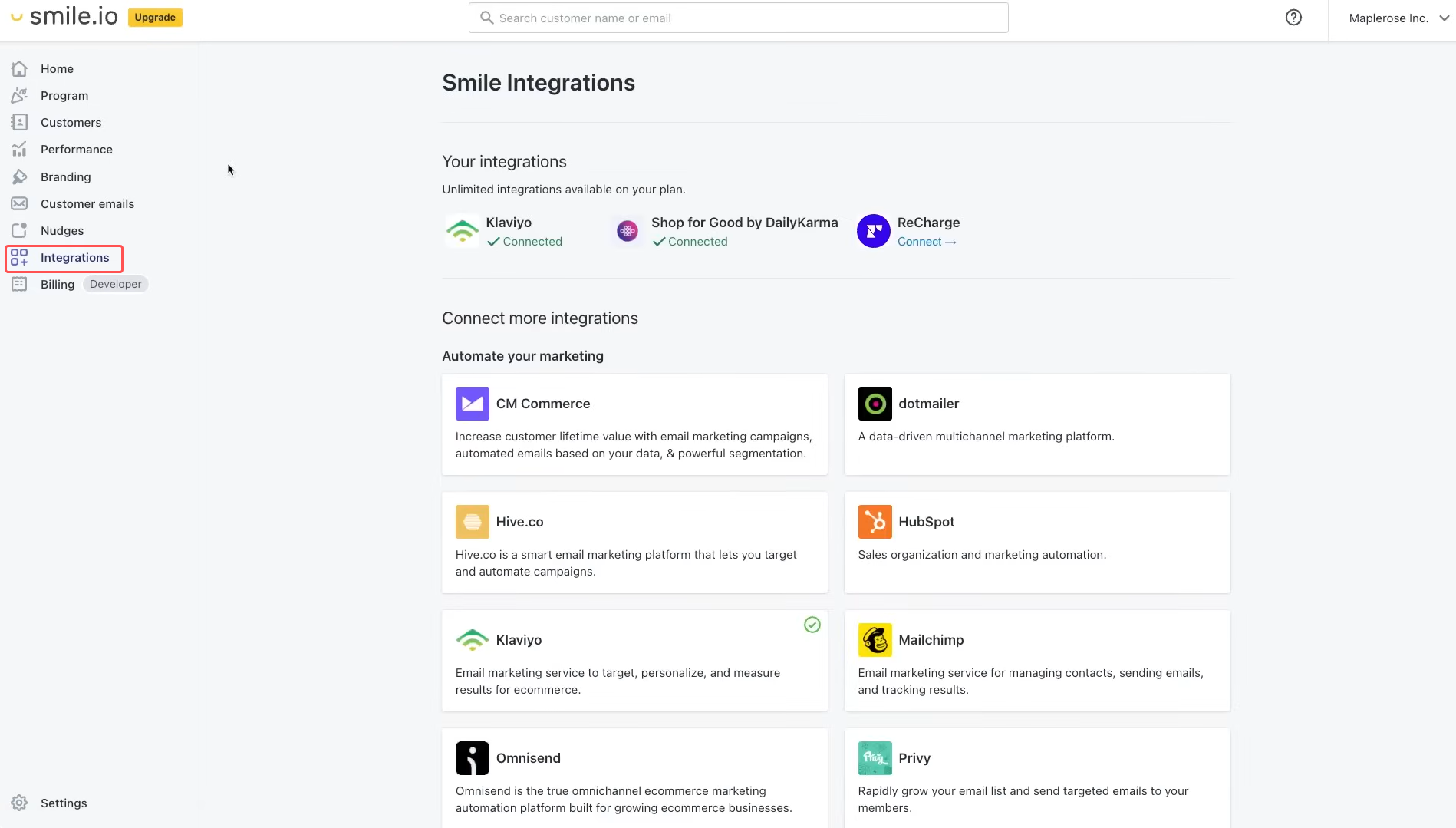Click the green connected checkmark on Klaviyo card
The height and width of the screenshot is (828, 1456).
click(812, 625)
